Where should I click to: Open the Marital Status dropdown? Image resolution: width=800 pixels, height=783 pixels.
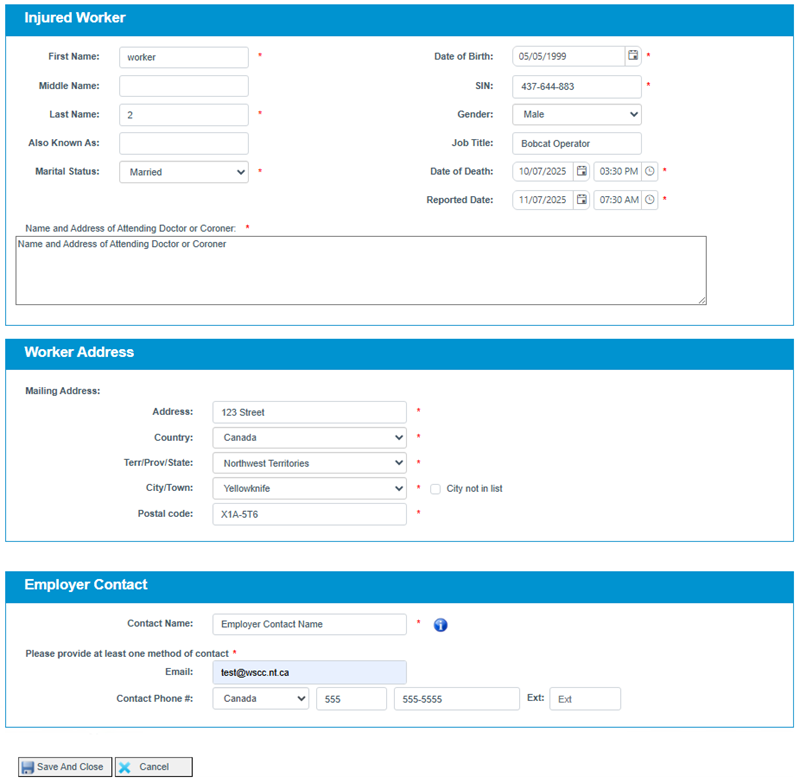[x=184, y=172]
